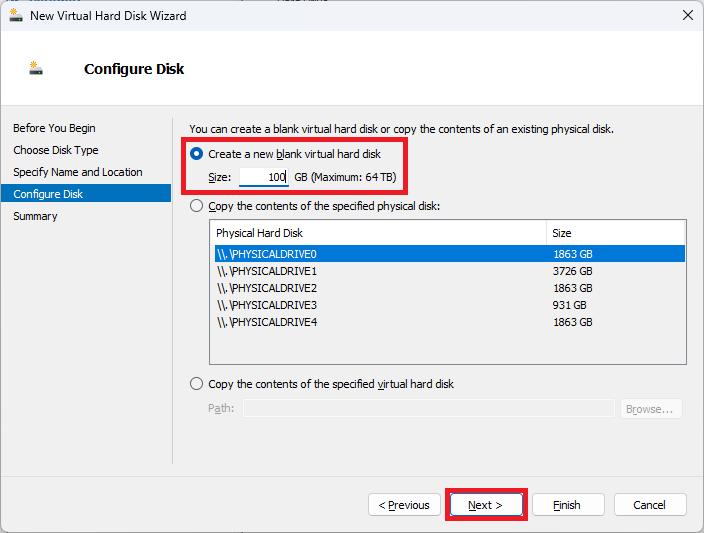Click the Size column header
This screenshot has width=704, height=533.
(616, 233)
